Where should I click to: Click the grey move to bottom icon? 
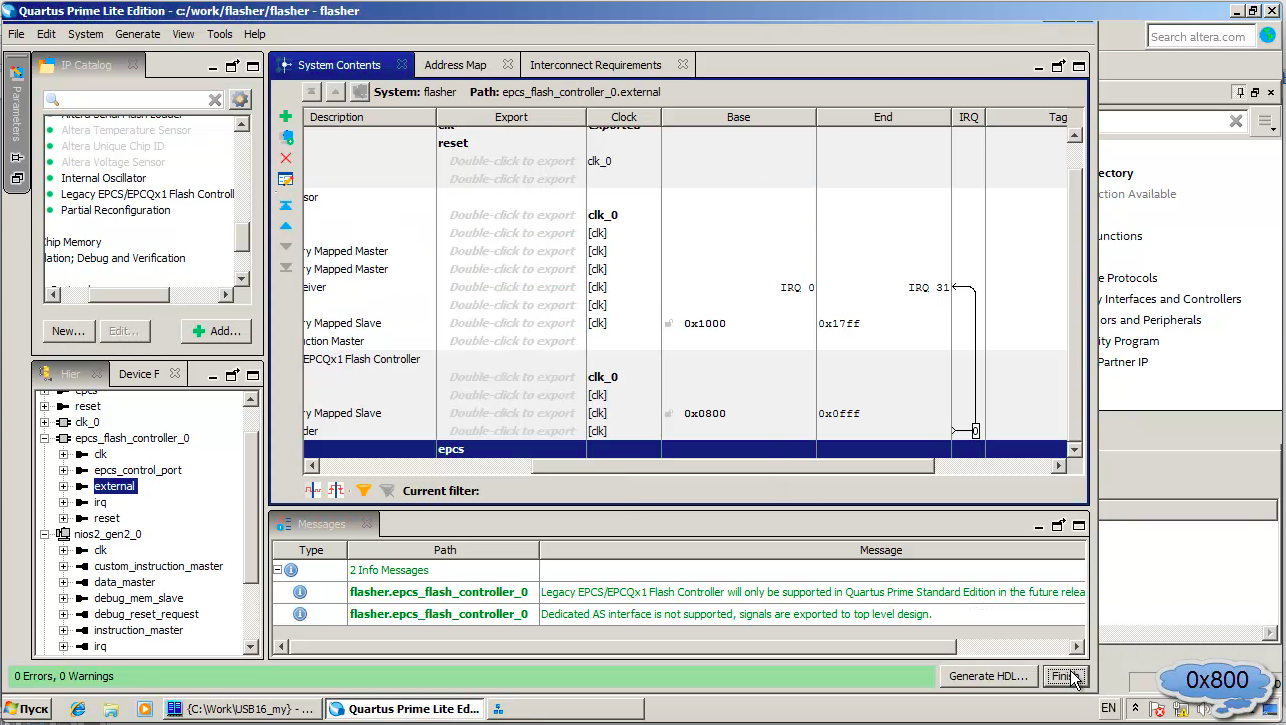pos(286,267)
